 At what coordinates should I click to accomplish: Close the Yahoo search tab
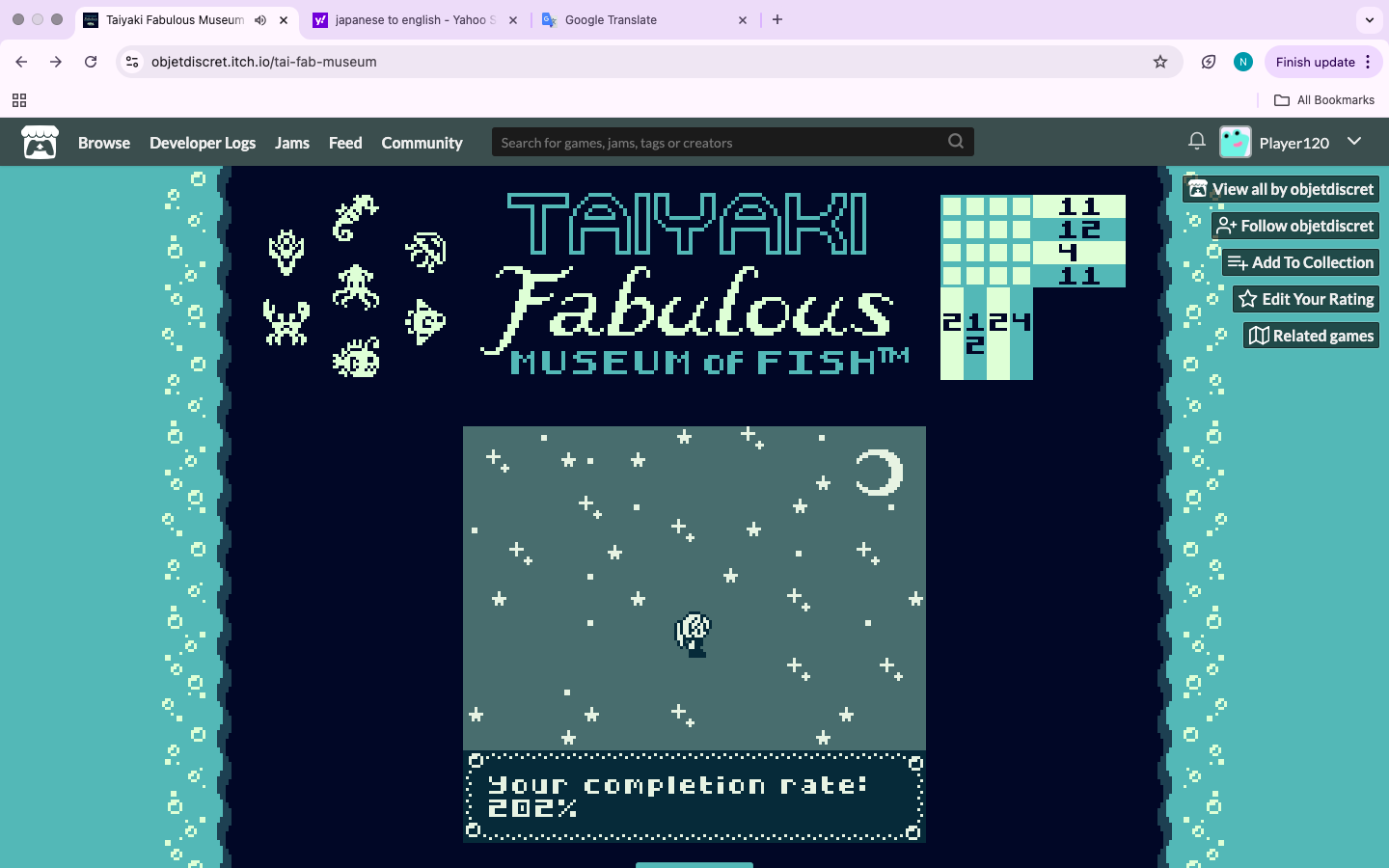(513, 20)
